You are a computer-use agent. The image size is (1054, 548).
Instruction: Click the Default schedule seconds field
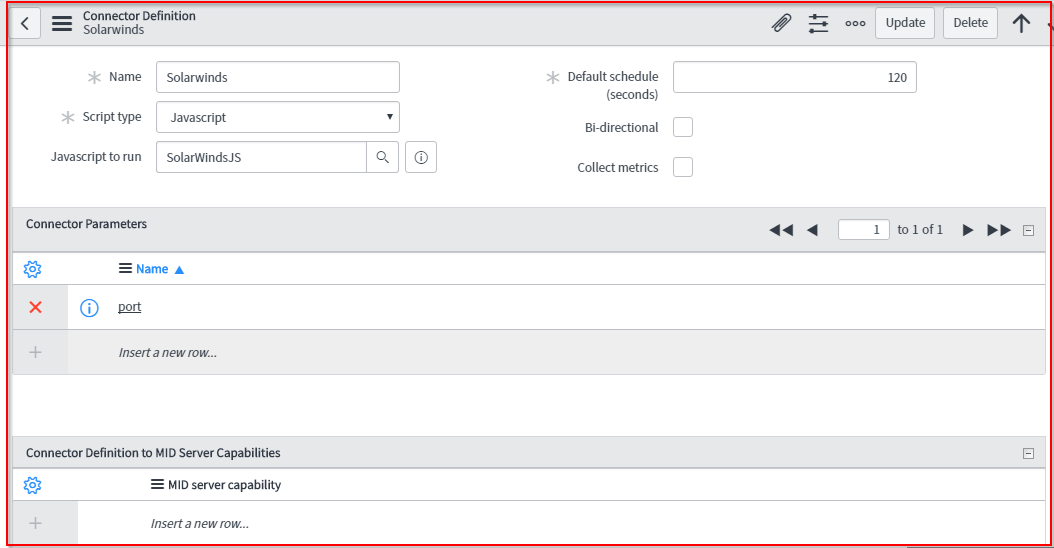tap(795, 77)
